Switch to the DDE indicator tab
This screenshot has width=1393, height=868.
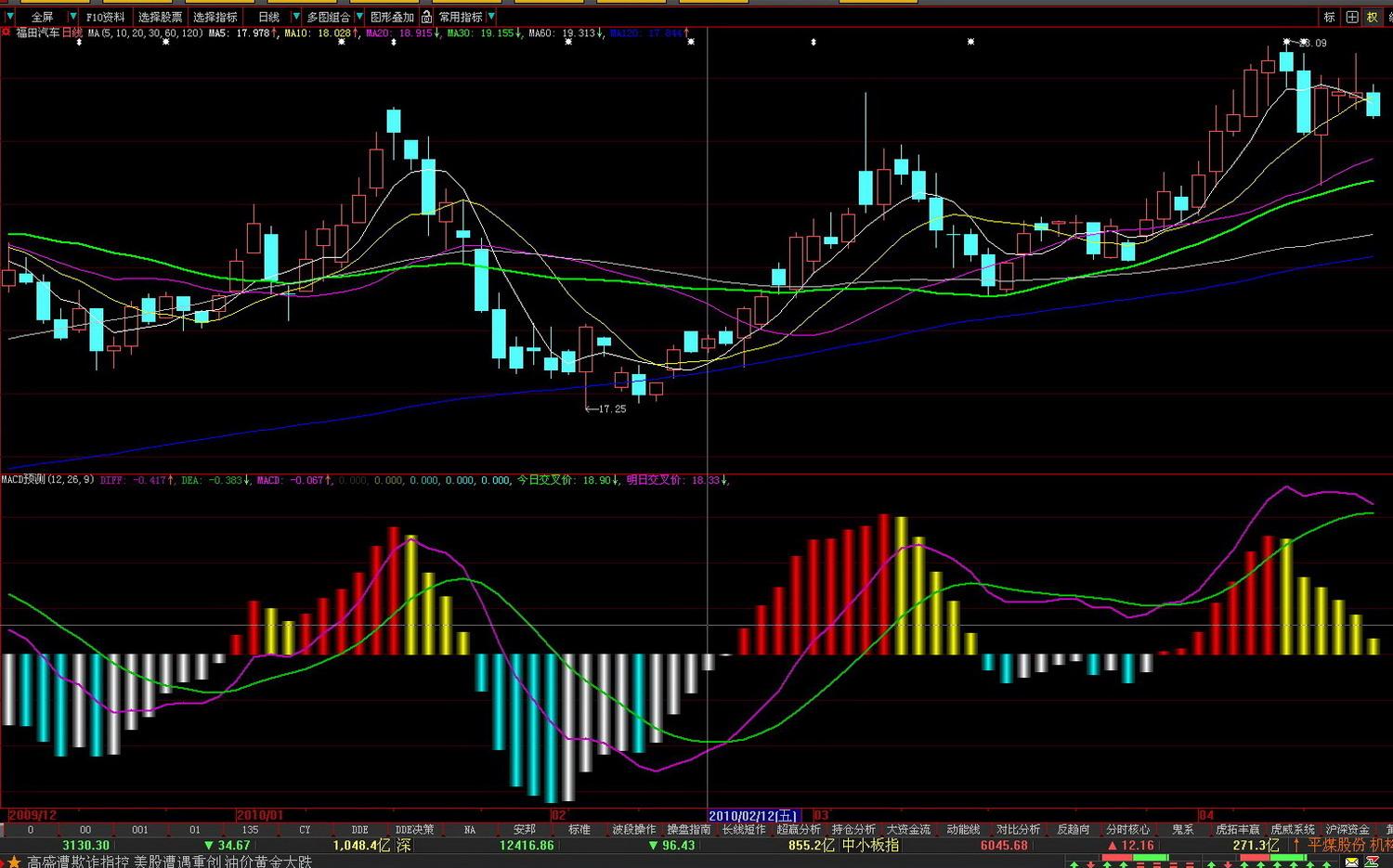pyautogui.click(x=359, y=830)
